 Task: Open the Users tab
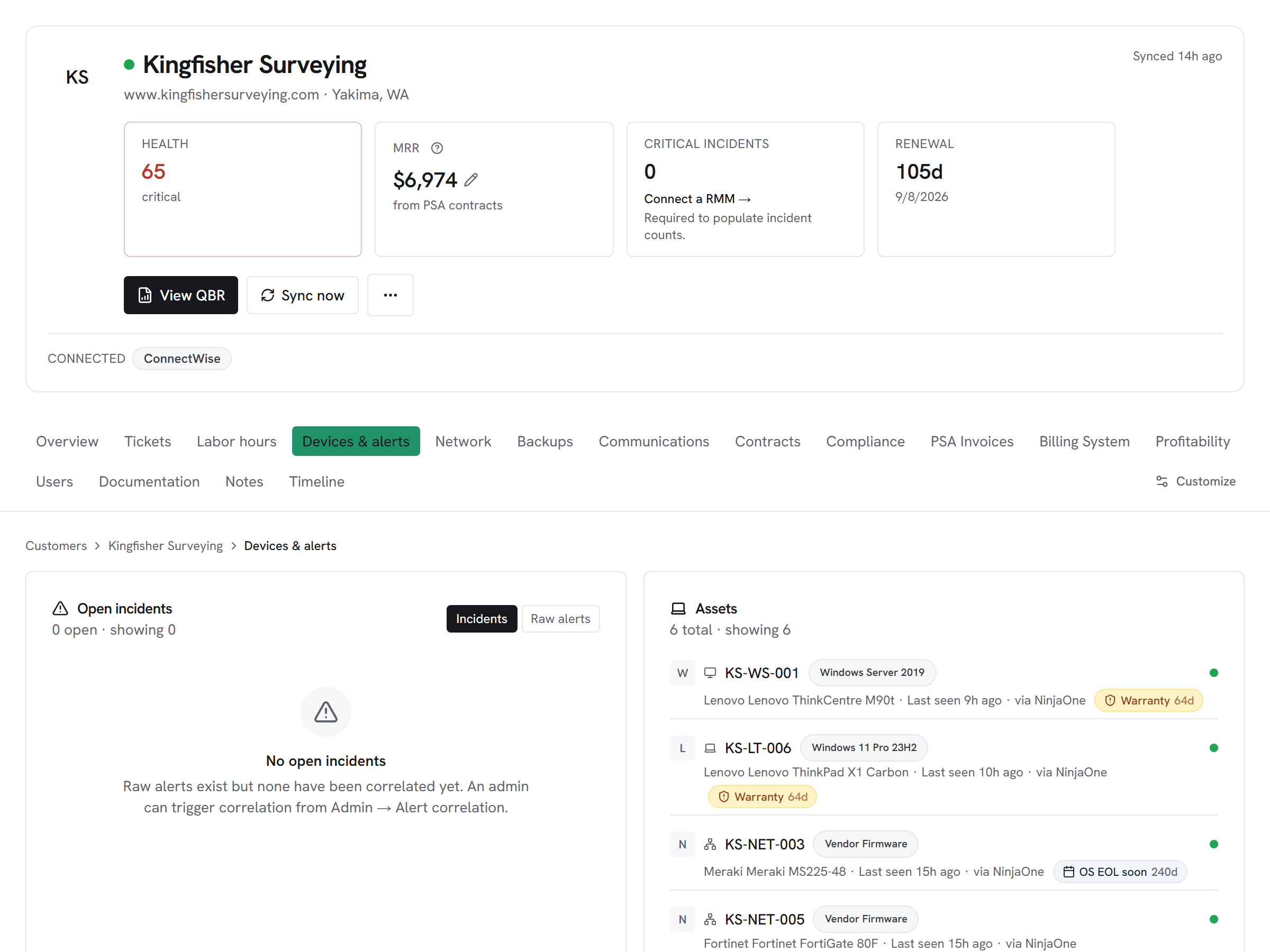click(55, 481)
